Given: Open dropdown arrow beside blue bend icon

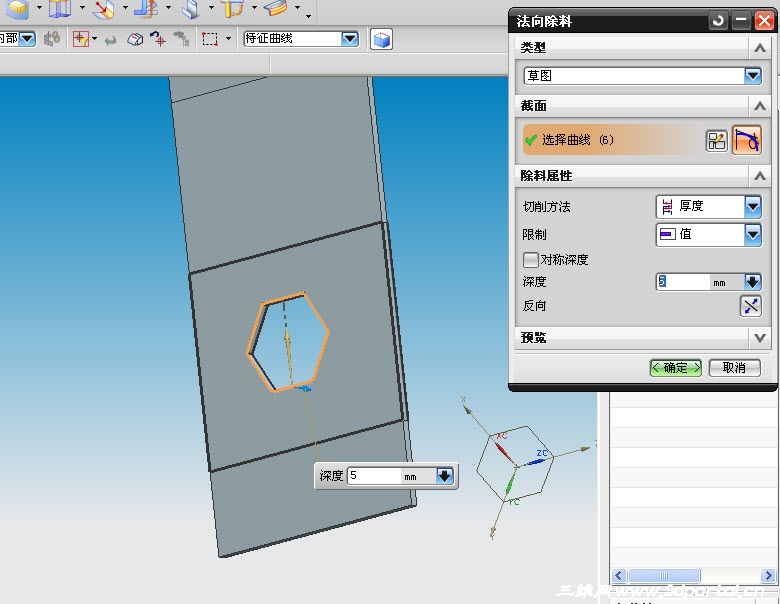Looking at the screenshot, I should 211,7.
